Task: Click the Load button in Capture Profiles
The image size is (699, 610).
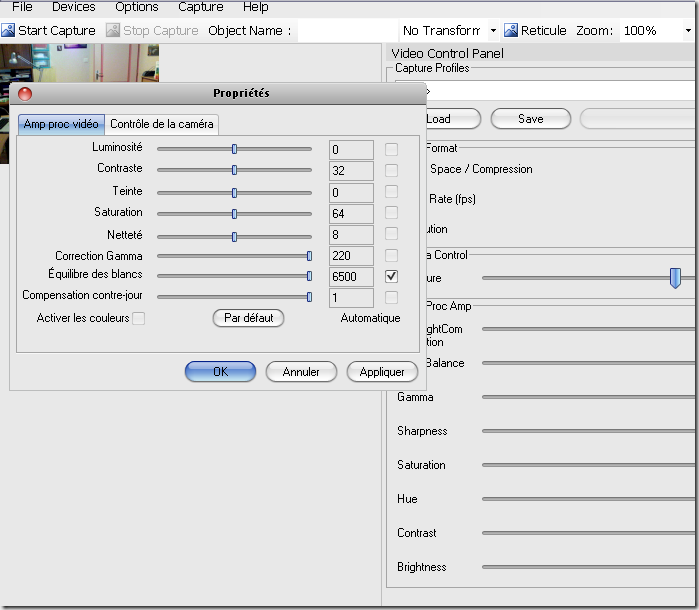Action: (x=452, y=119)
